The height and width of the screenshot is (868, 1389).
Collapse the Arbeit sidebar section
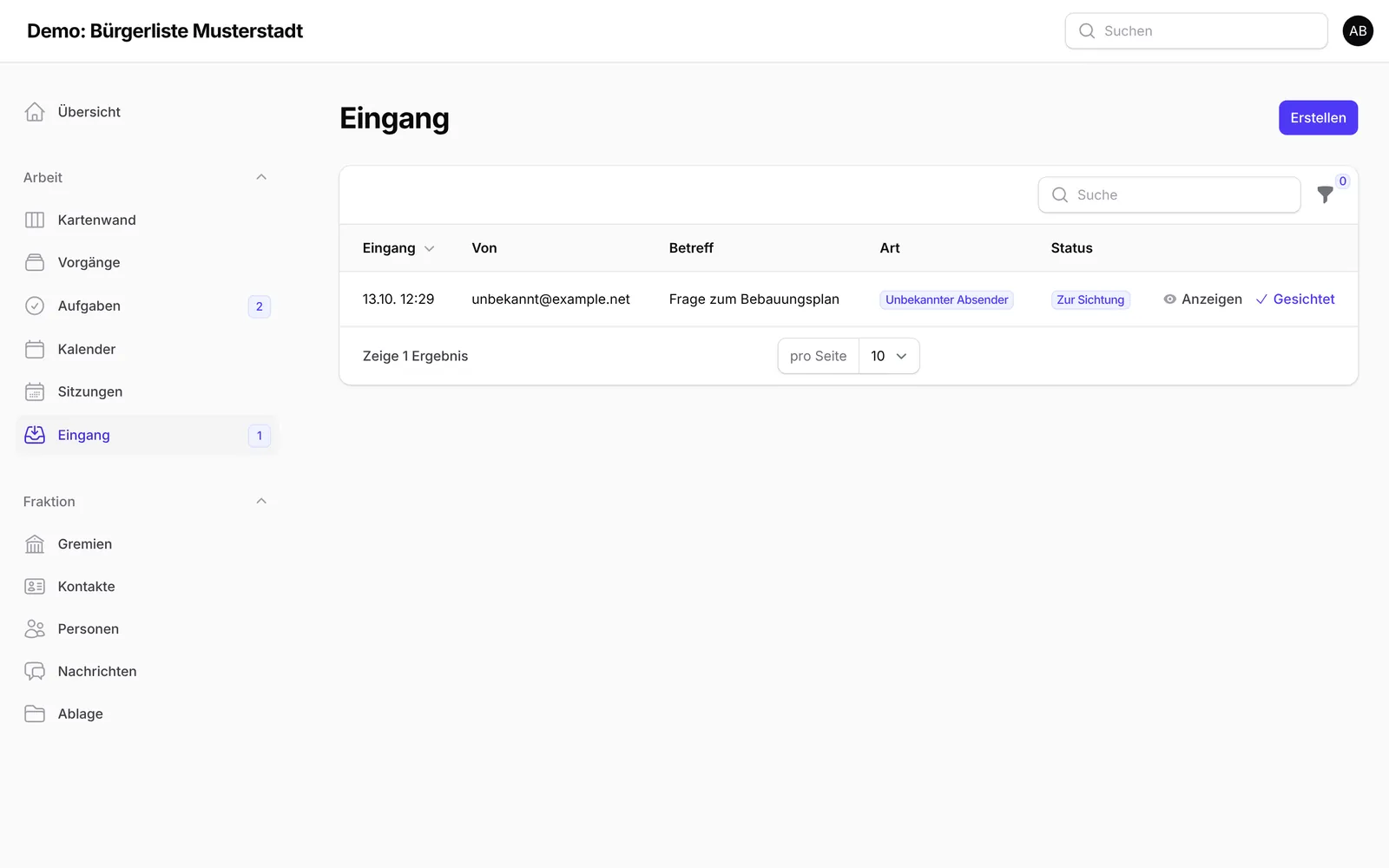click(x=261, y=177)
